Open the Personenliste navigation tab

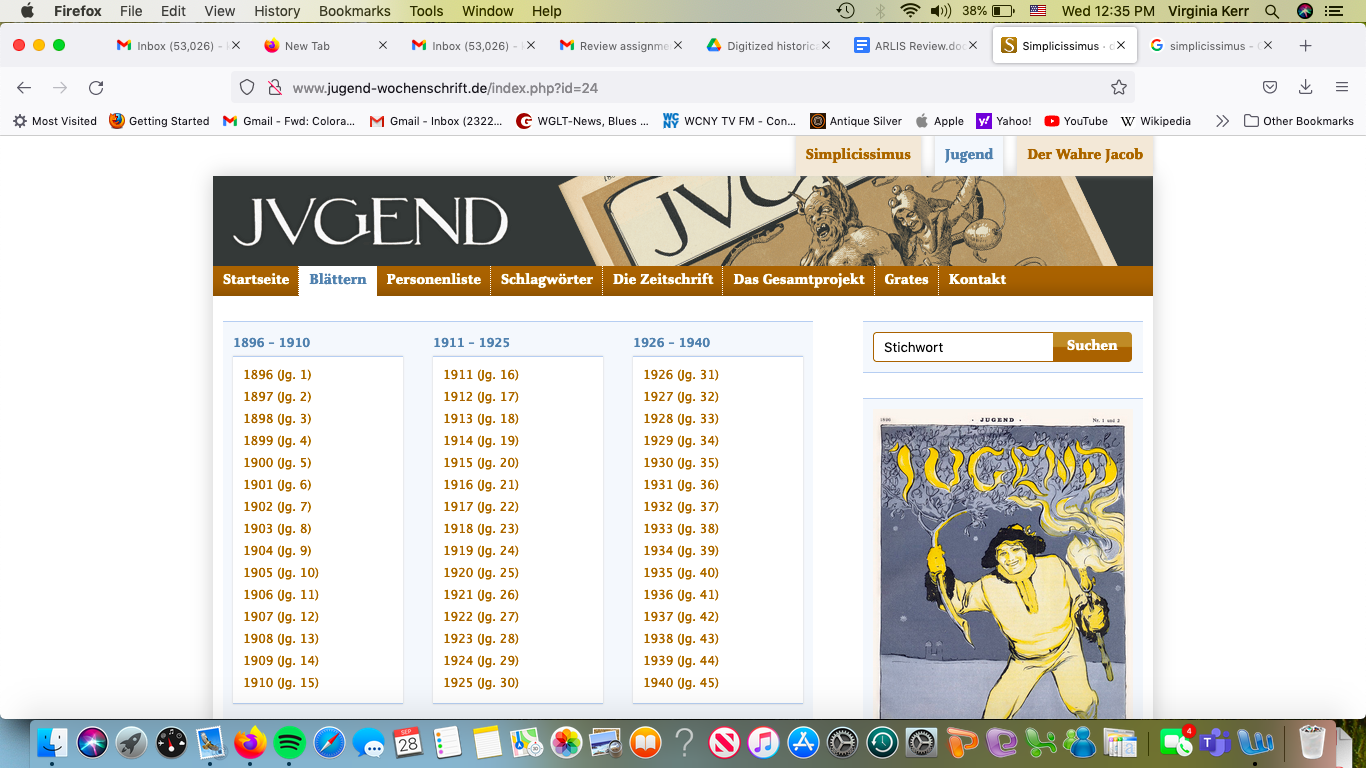(x=434, y=280)
